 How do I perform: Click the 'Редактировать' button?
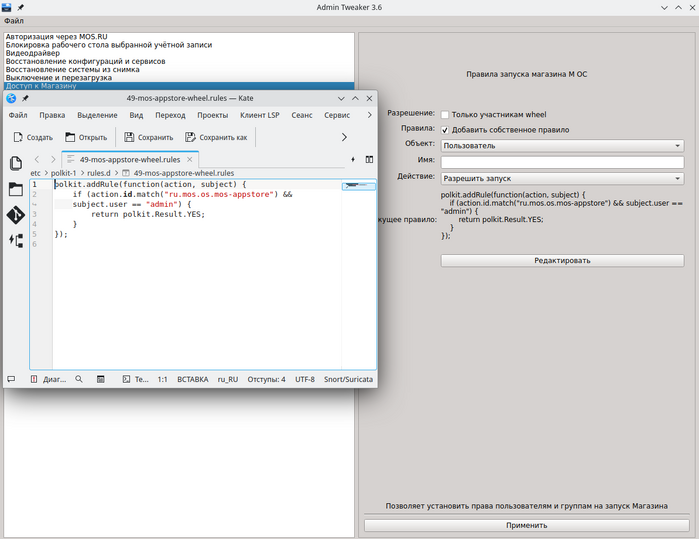coord(562,260)
